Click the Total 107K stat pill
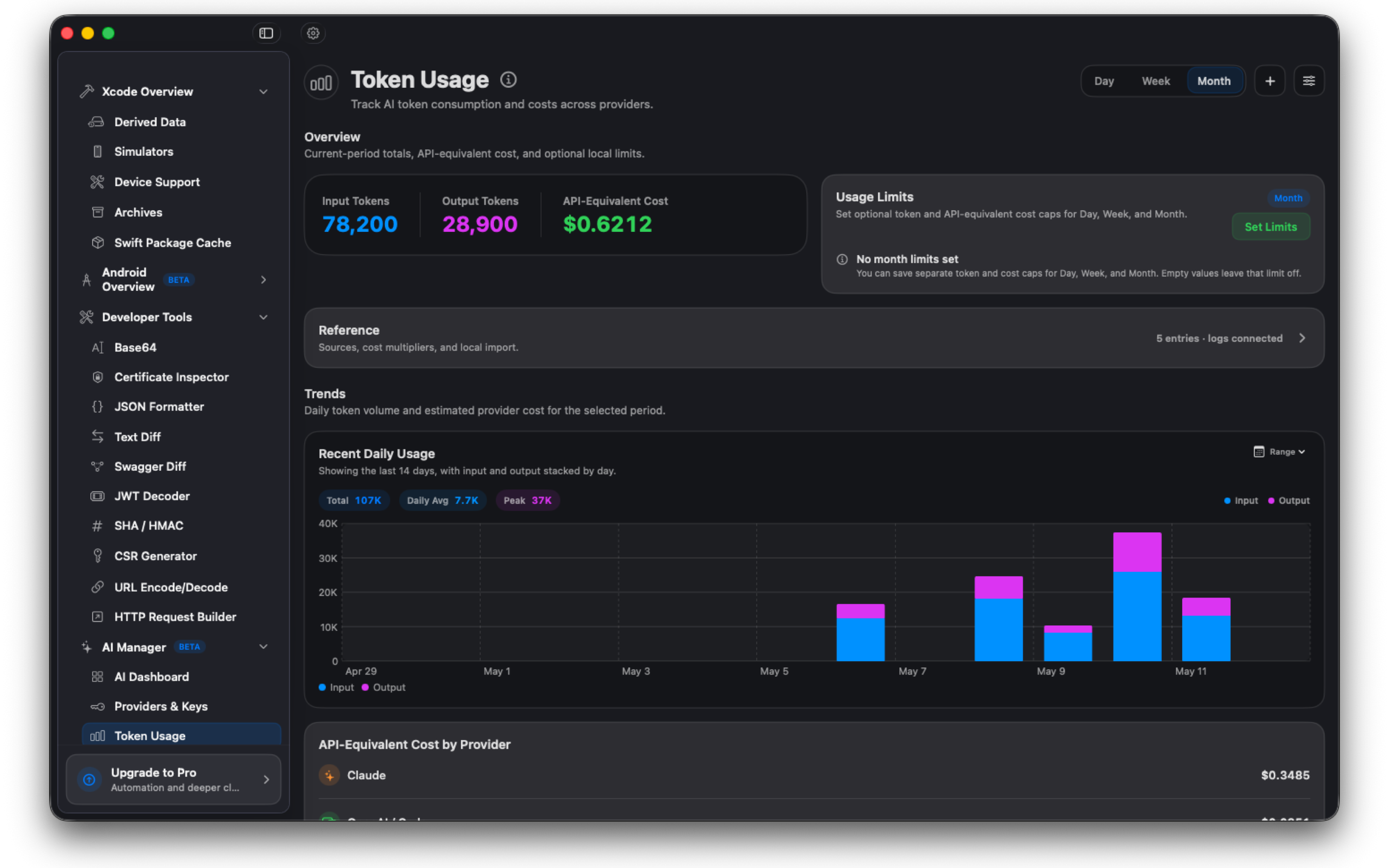Image resolution: width=1389 pixels, height=868 pixels. [x=354, y=501]
